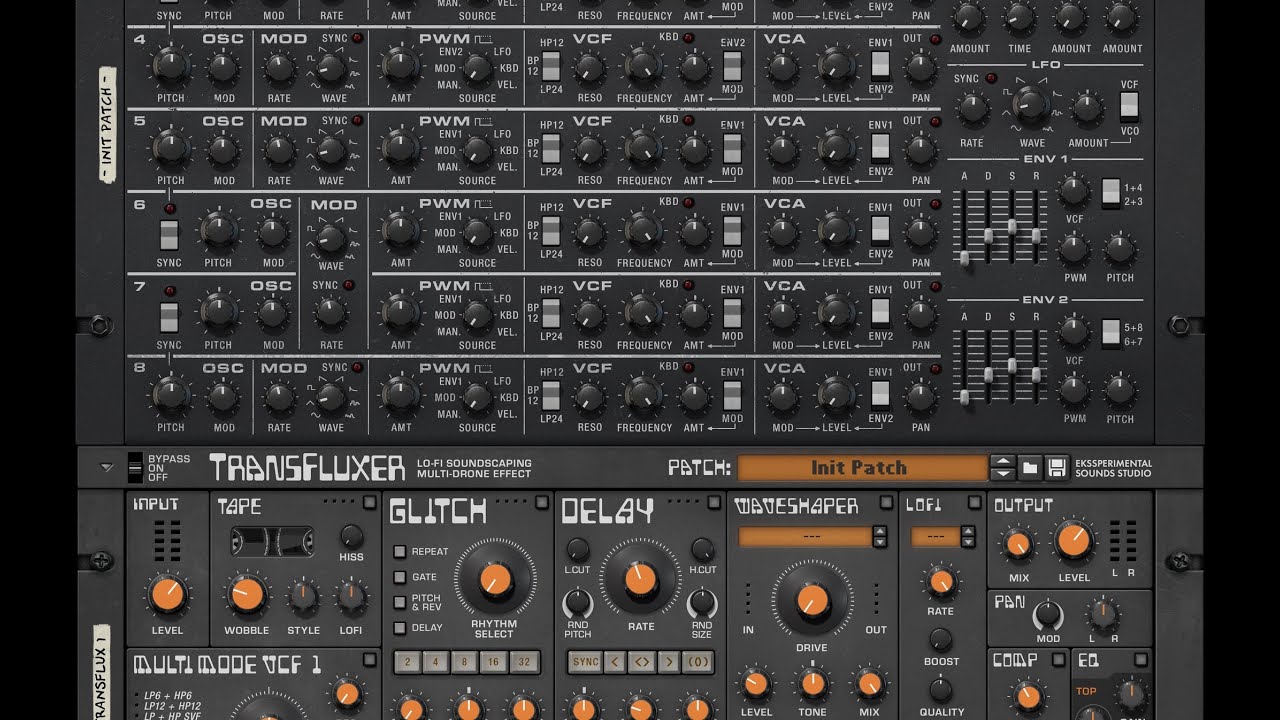
Task: Toggle the ENV 2 5+8 / 6+7 switch
Action: 1111,333
